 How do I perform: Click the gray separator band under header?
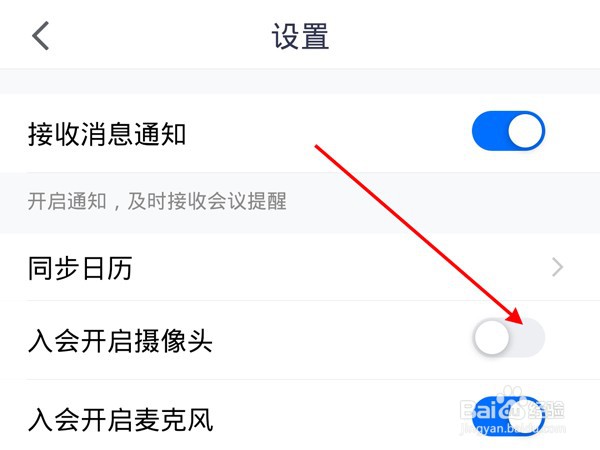[300, 81]
